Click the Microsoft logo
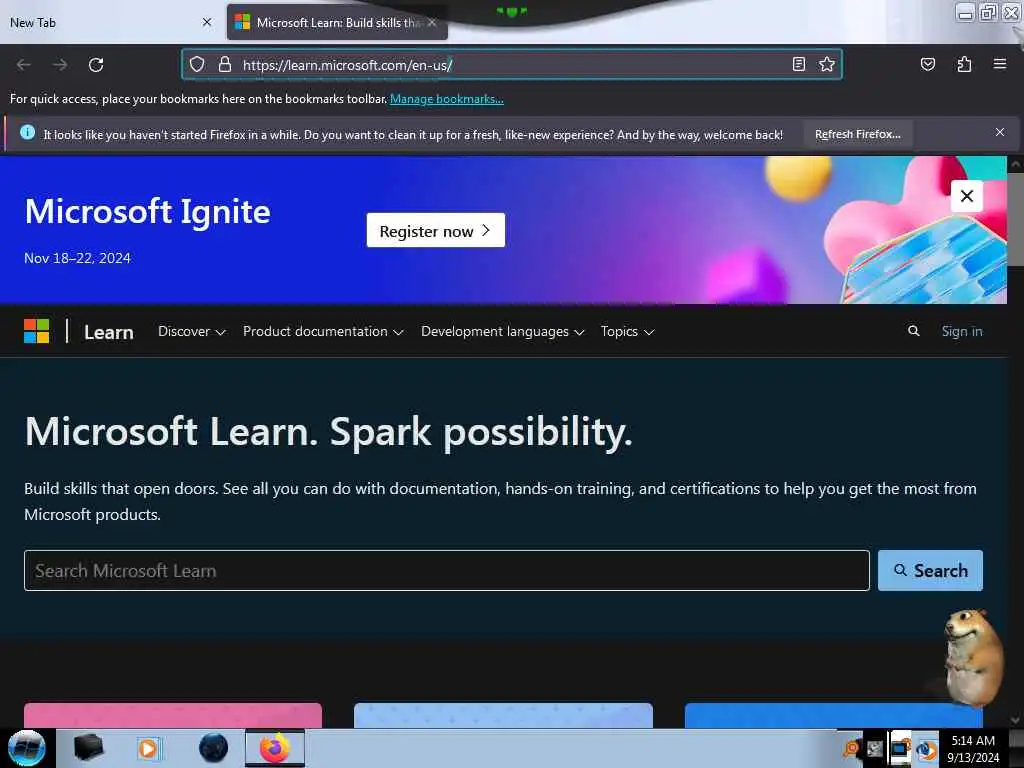Viewport: 1024px width, 768px height. (x=37, y=331)
